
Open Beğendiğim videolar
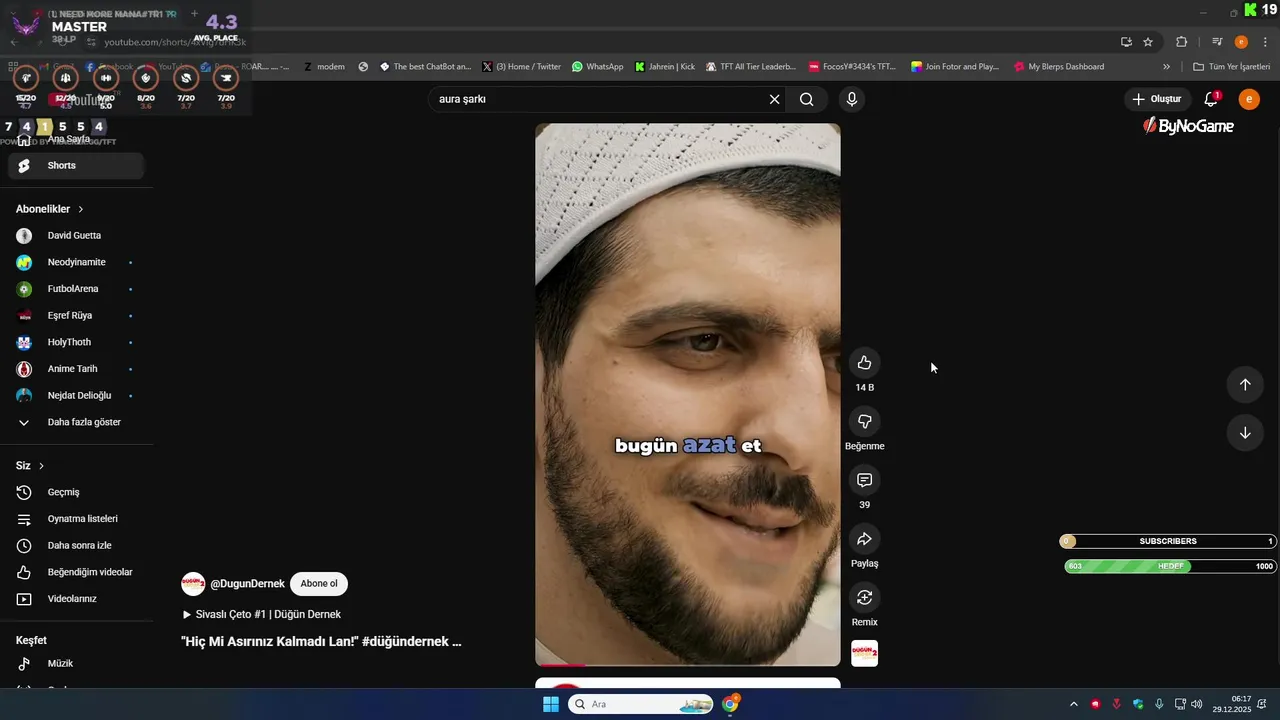click(x=76, y=572)
